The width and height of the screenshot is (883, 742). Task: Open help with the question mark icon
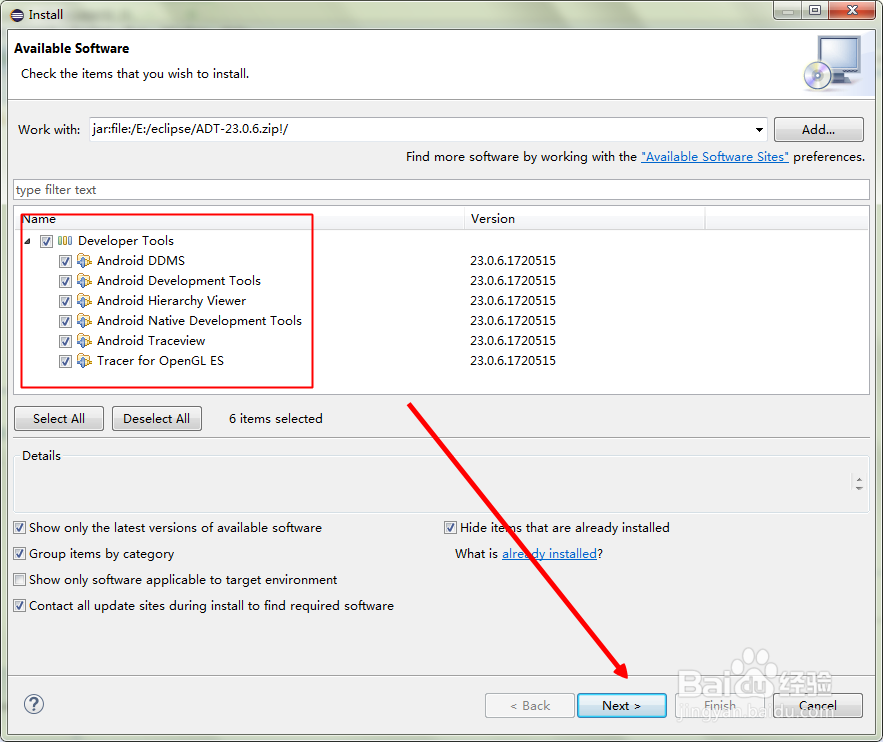point(34,704)
